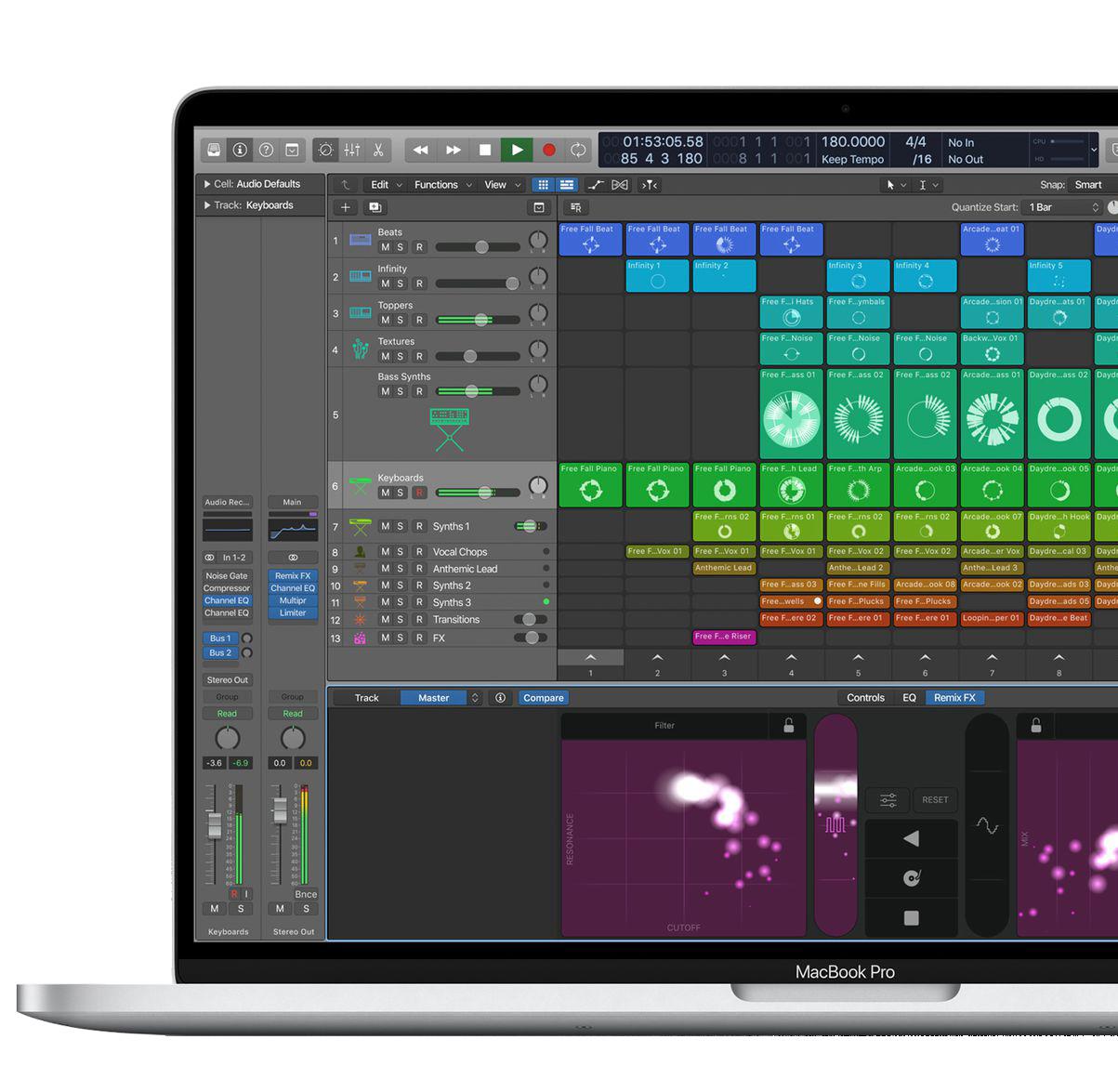Click the Add Track plus button
Screen dimensions: 1118x1092
(346, 207)
